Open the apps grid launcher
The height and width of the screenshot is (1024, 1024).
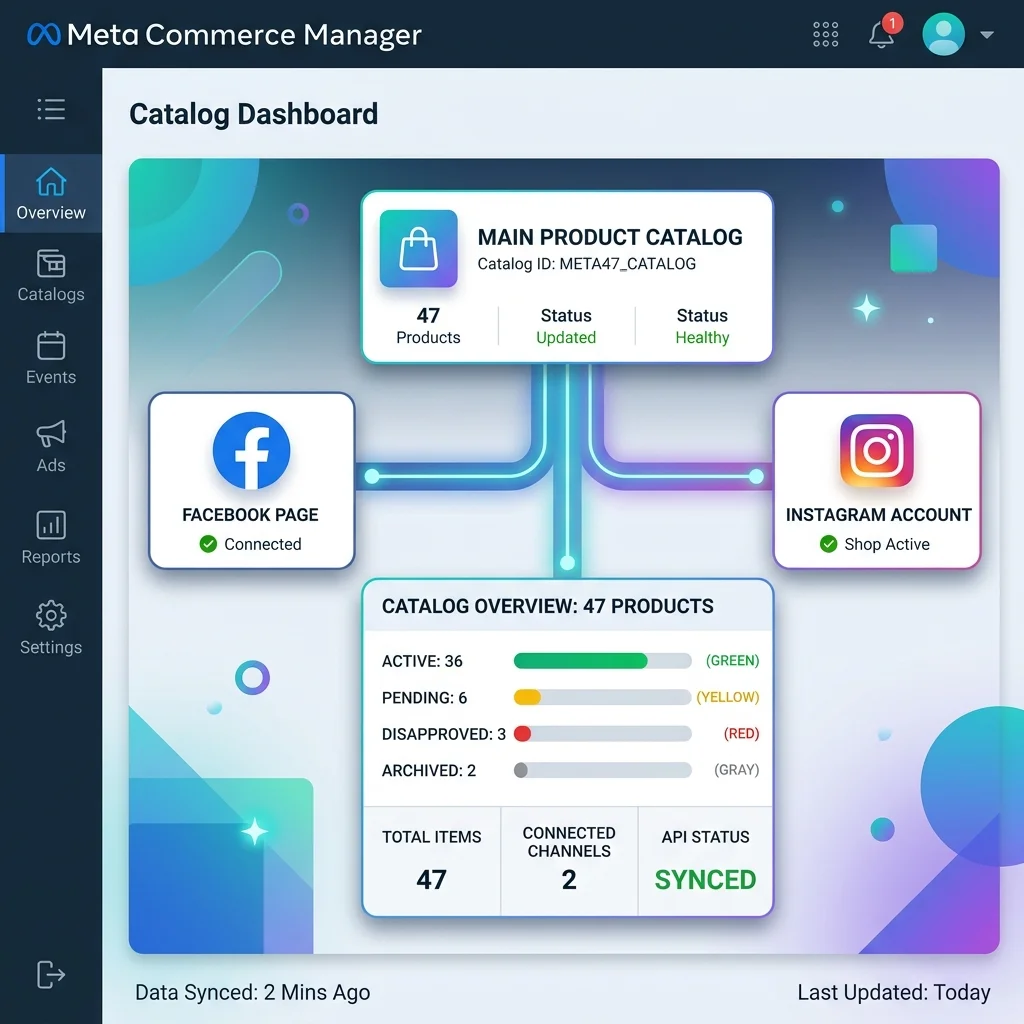pyautogui.click(x=825, y=34)
